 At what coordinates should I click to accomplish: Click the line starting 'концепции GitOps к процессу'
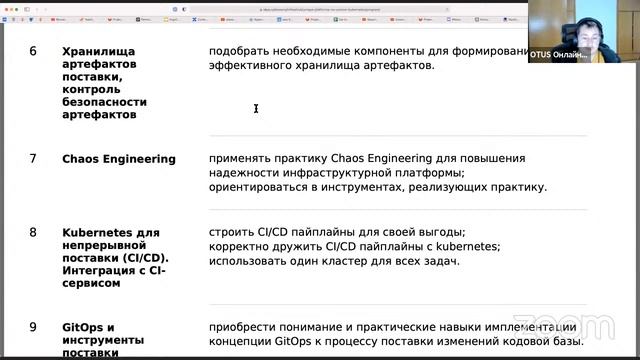tap(396, 342)
